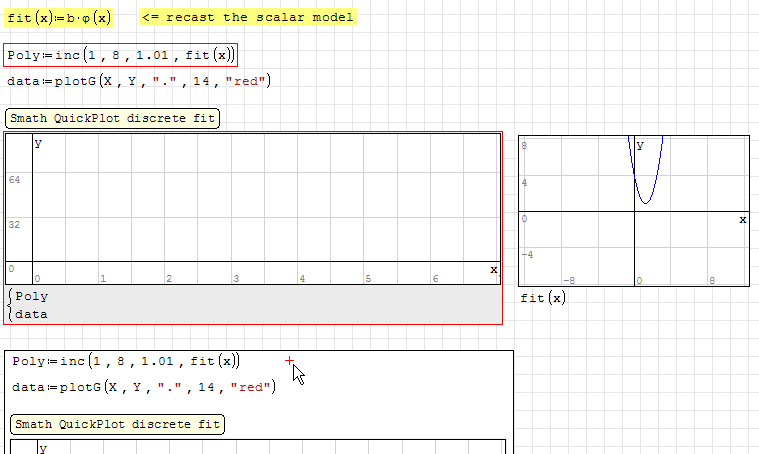Click the 64 tick label on the large plot
Screen dimensions: 759x454
click(14, 180)
